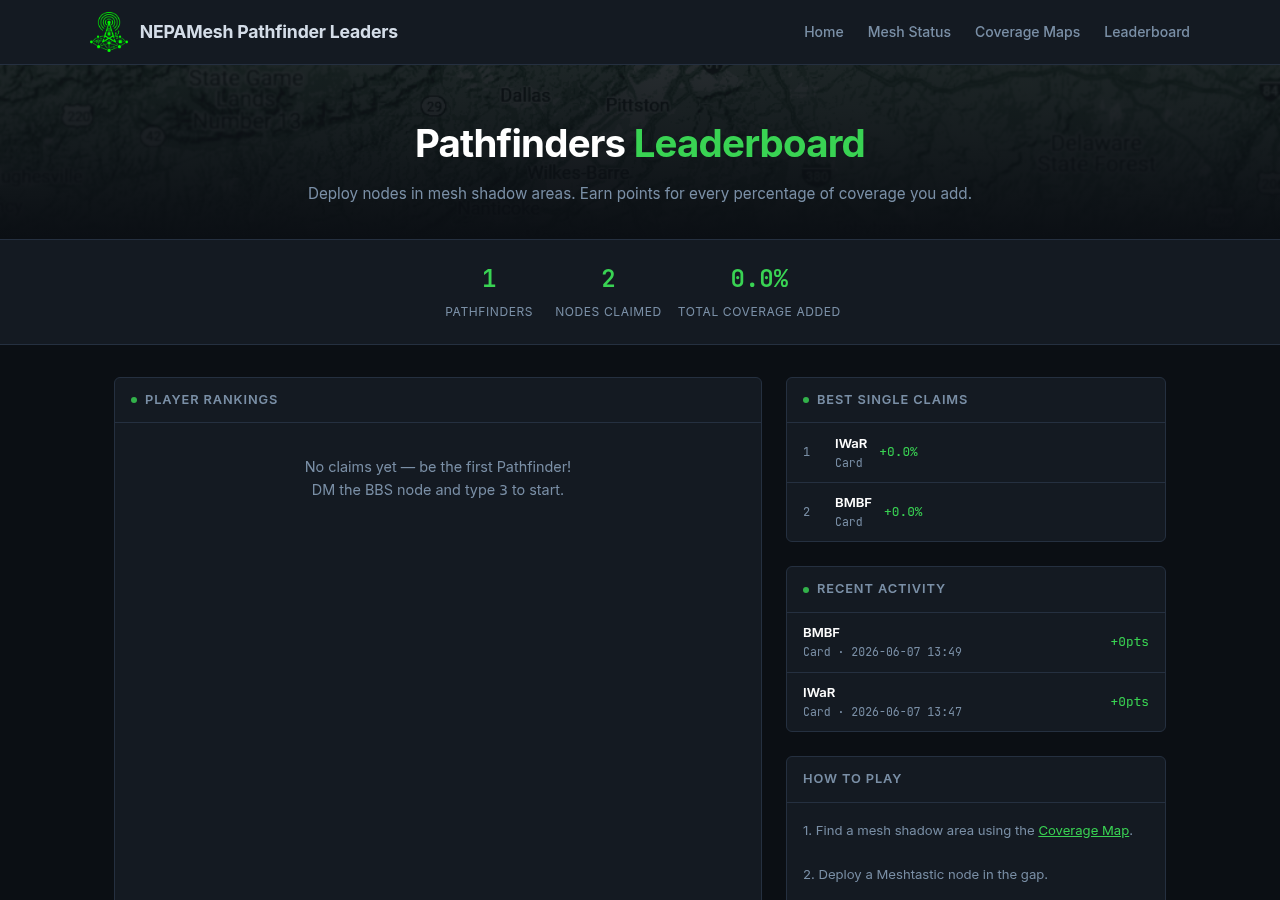The height and width of the screenshot is (900, 1280).
Task: Open the NEPAMesh Pathfinder Leaders title link
Action: tap(269, 32)
